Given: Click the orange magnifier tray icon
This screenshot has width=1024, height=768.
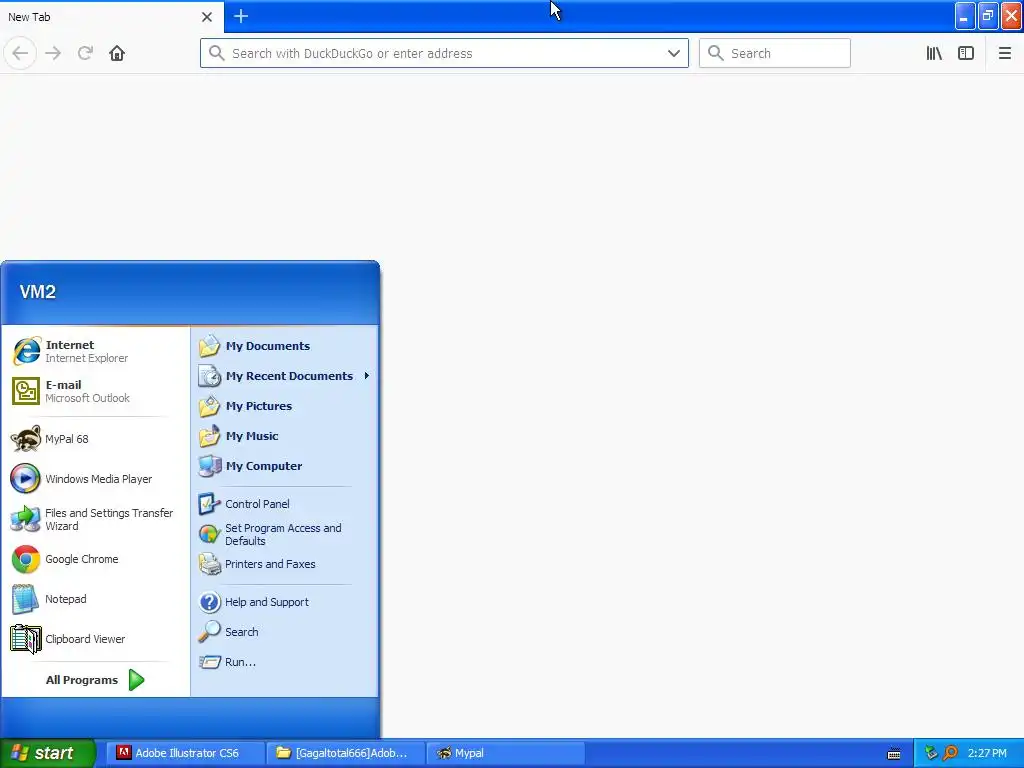Looking at the screenshot, I should pyautogui.click(x=950, y=753).
